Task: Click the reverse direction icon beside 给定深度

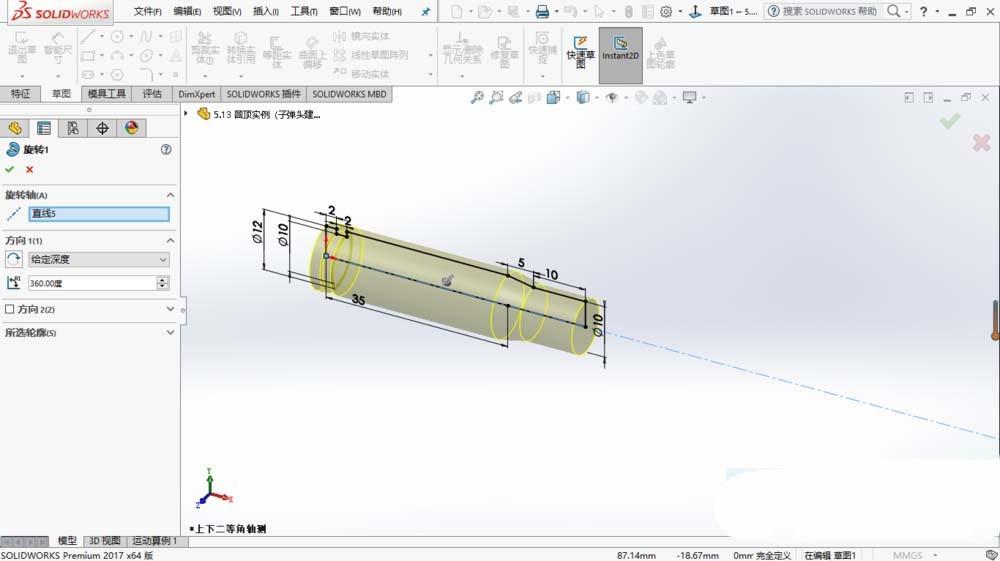Action: pyautogui.click(x=13, y=259)
